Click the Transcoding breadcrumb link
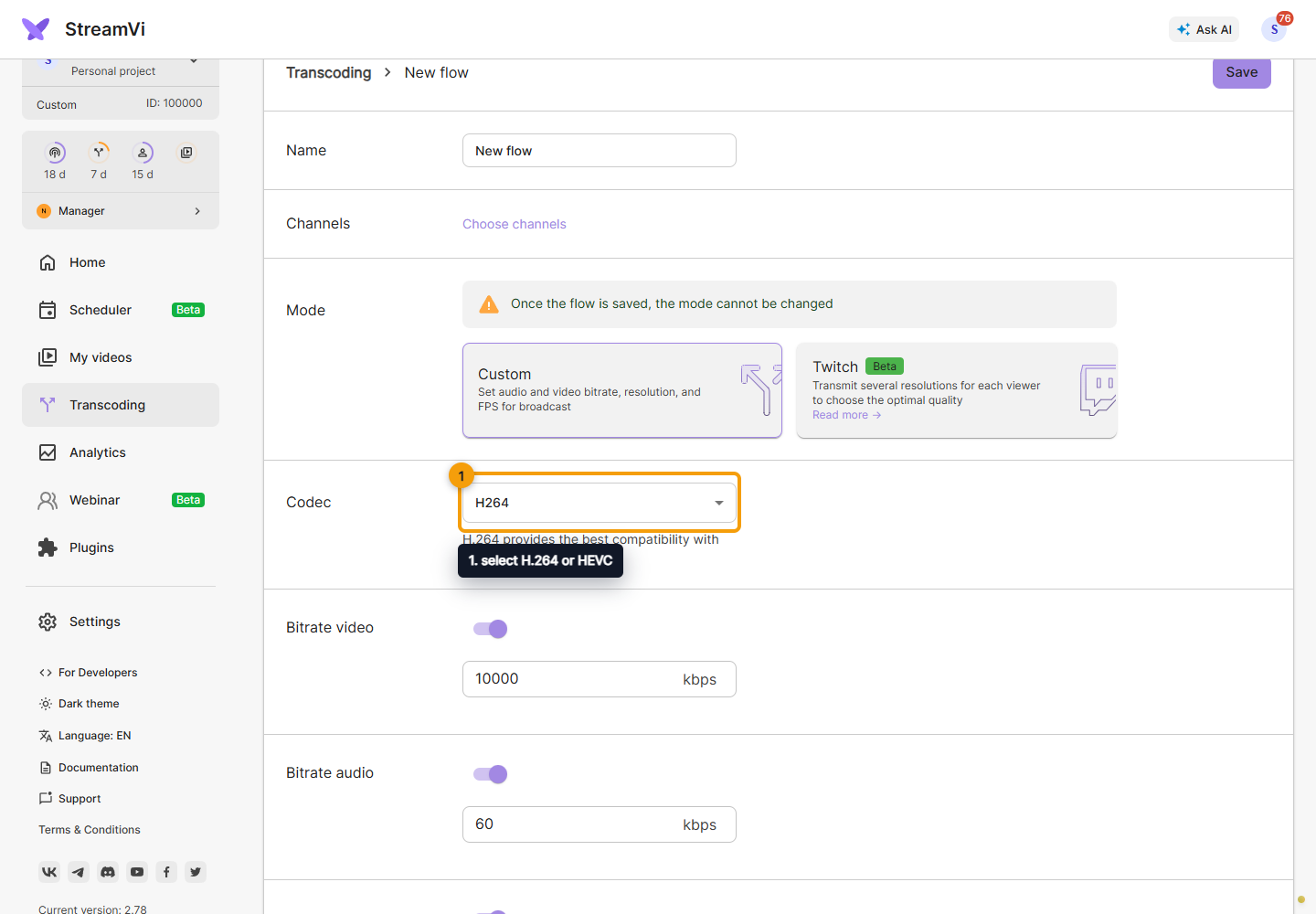The height and width of the screenshot is (914, 1316). 329,73
